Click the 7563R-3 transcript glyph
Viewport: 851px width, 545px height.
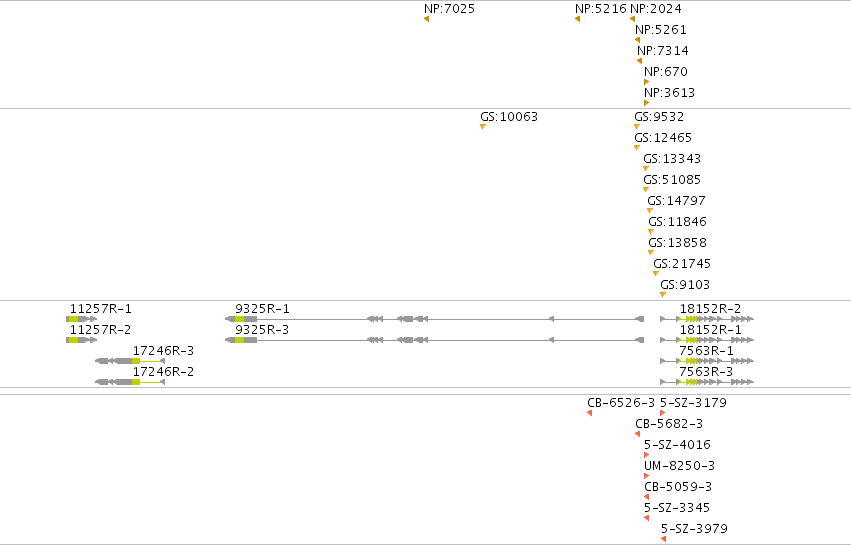pos(707,382)
